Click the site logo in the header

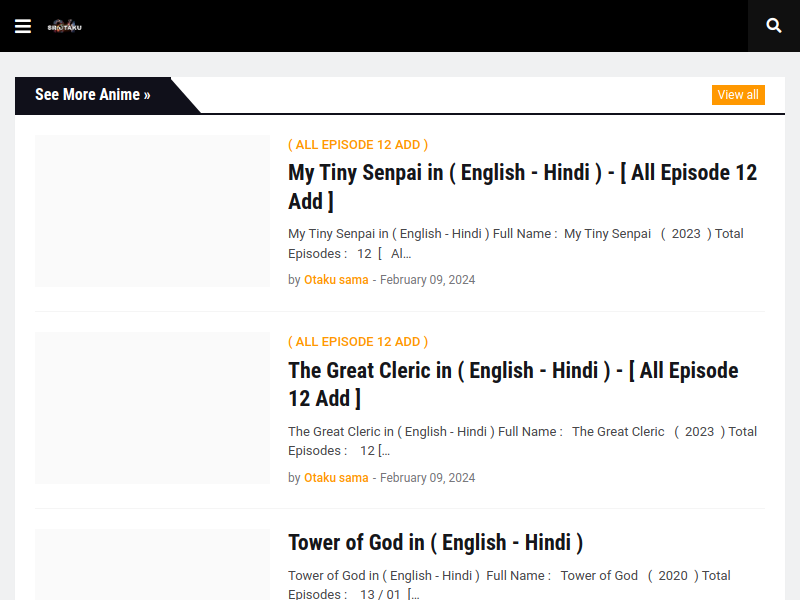(65, 26)
